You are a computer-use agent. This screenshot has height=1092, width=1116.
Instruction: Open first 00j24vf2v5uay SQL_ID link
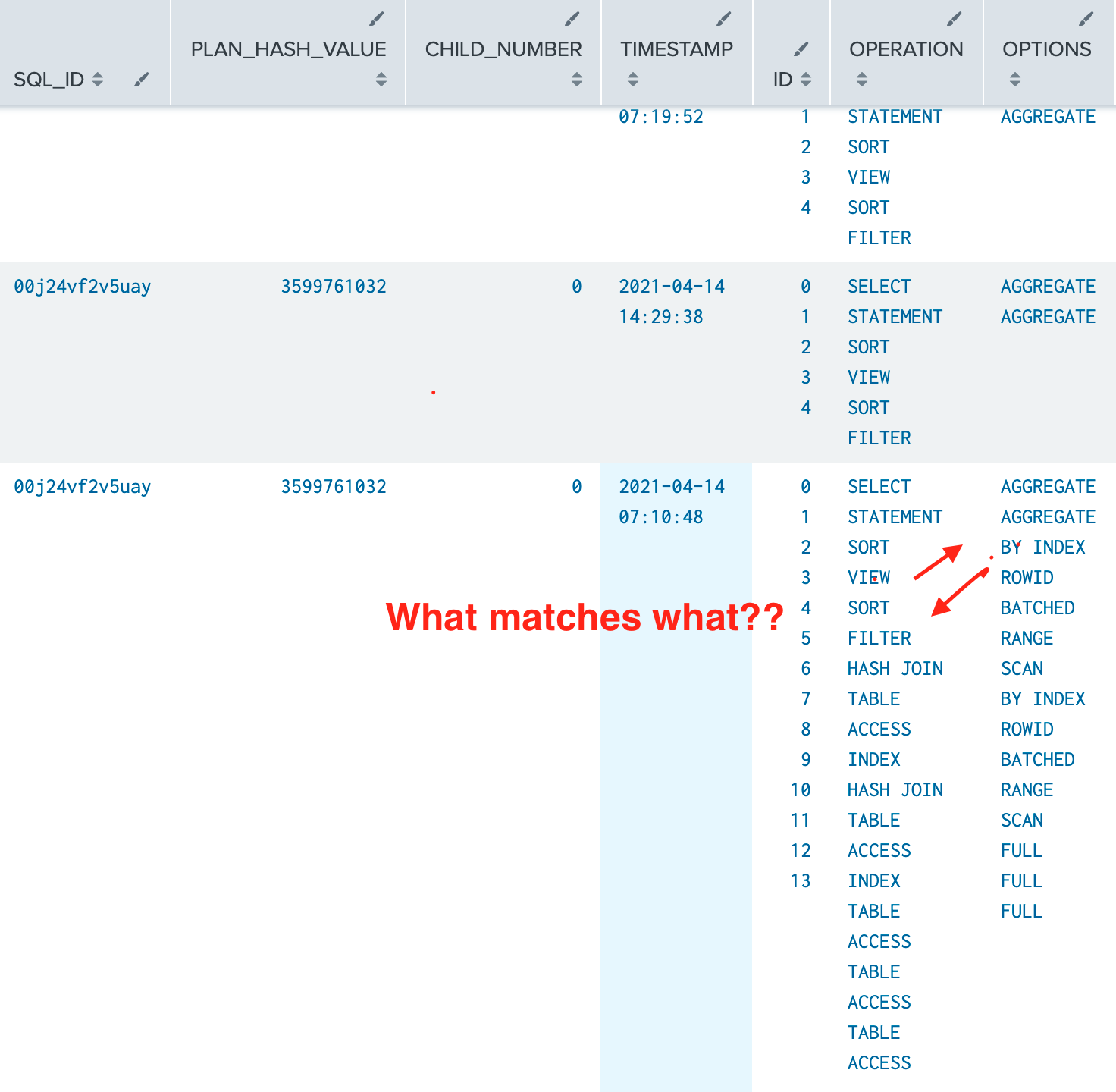[x=83, y=287]
